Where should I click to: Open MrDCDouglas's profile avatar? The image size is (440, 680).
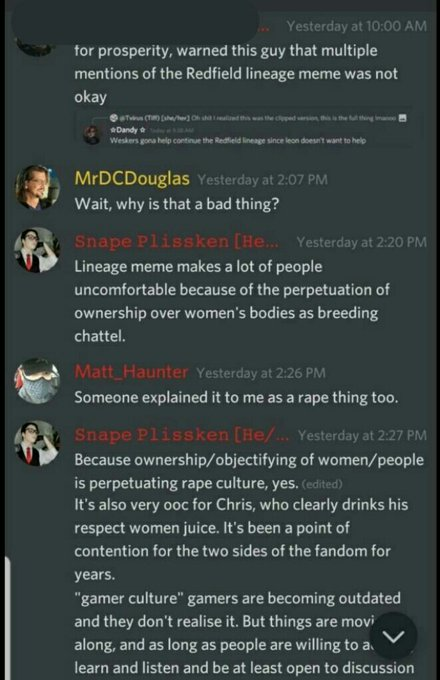click(37, 187)
